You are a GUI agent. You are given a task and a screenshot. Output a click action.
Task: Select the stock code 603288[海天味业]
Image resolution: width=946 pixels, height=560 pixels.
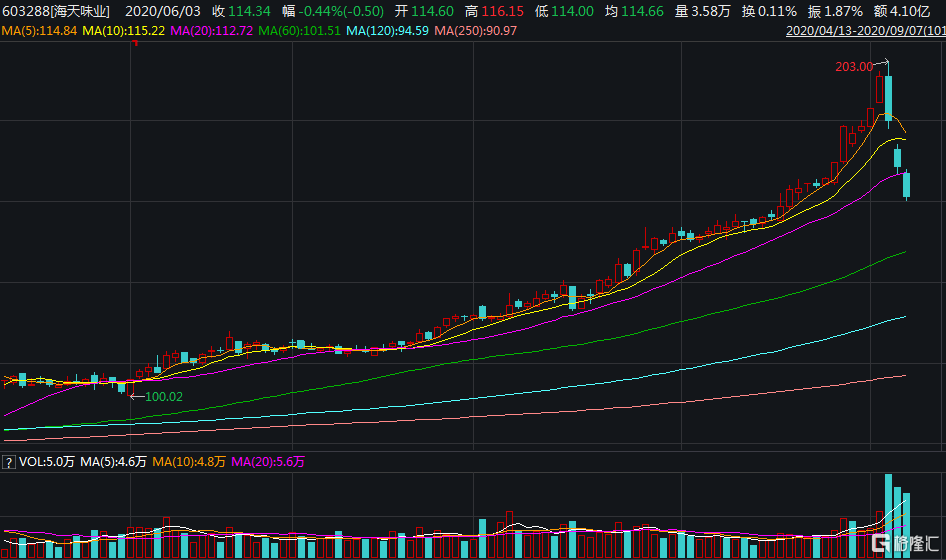(56, 11)
